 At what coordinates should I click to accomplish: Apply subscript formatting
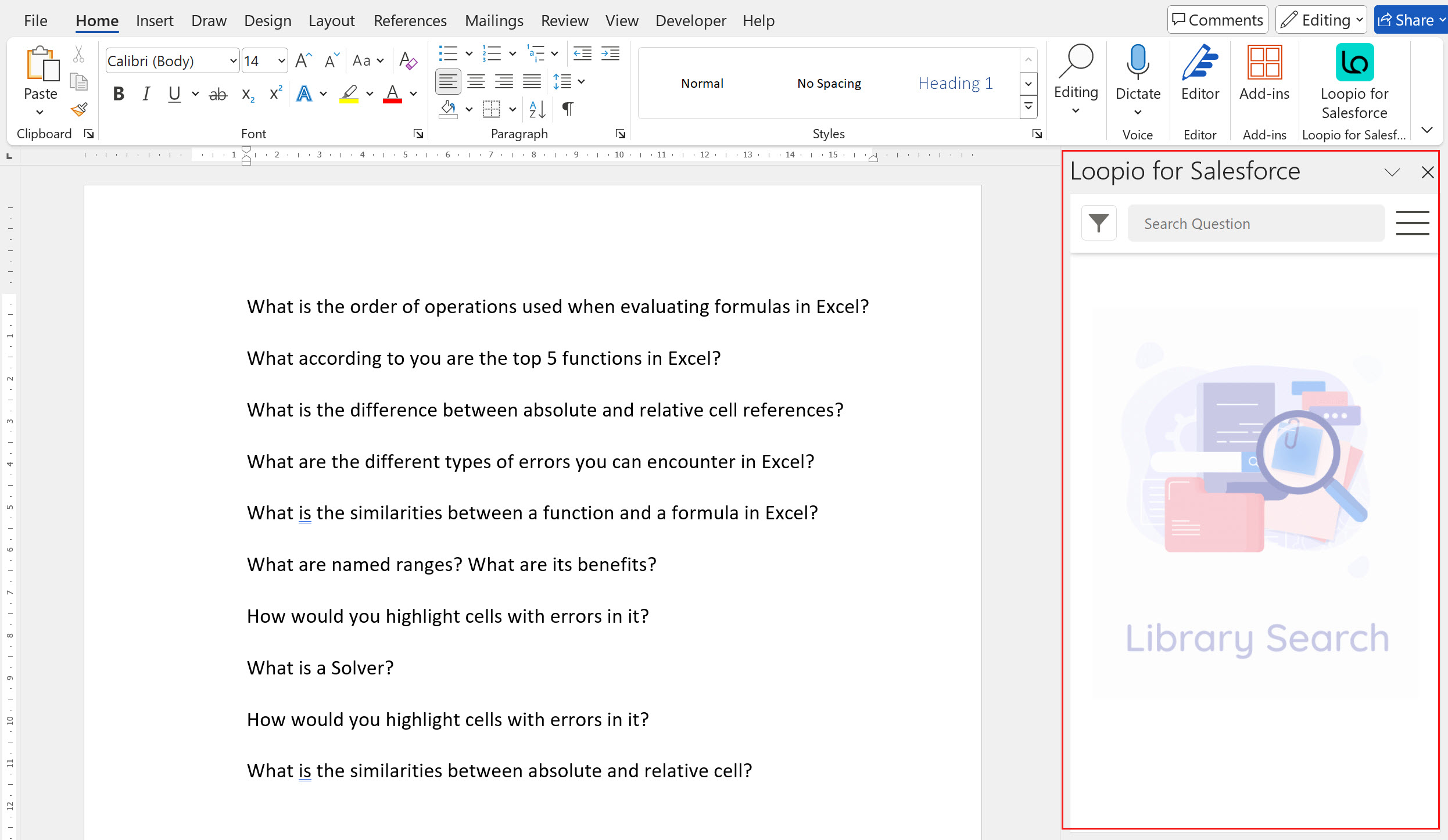click(x=248, y=94)
